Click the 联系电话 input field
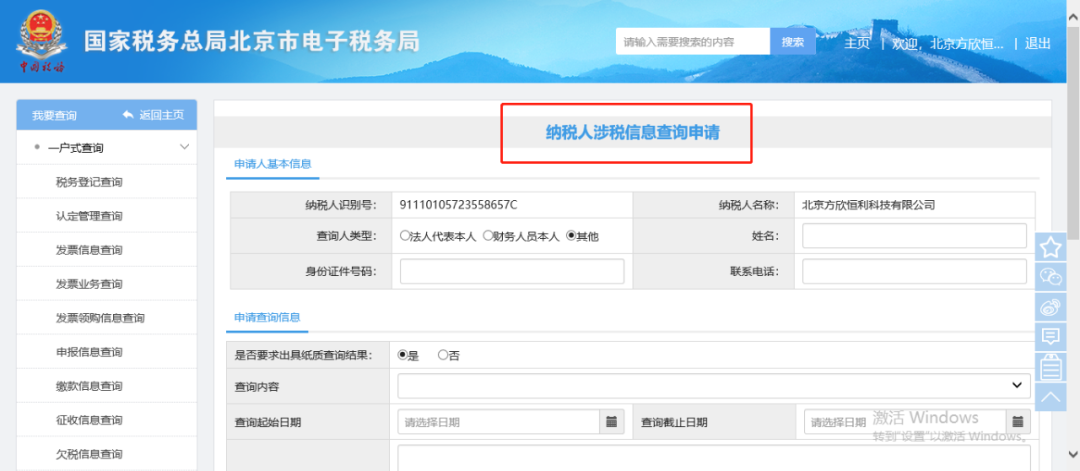The height and width of the screenshot is (471, 1080). click(914, 271)
